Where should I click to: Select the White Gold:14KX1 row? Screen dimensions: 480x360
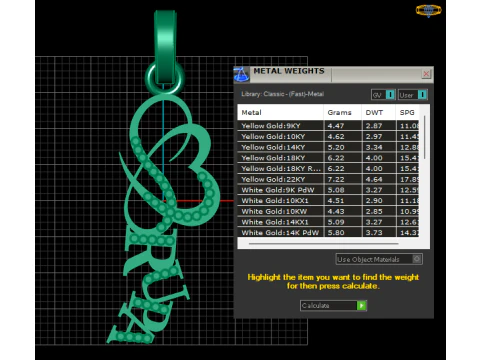328,222
